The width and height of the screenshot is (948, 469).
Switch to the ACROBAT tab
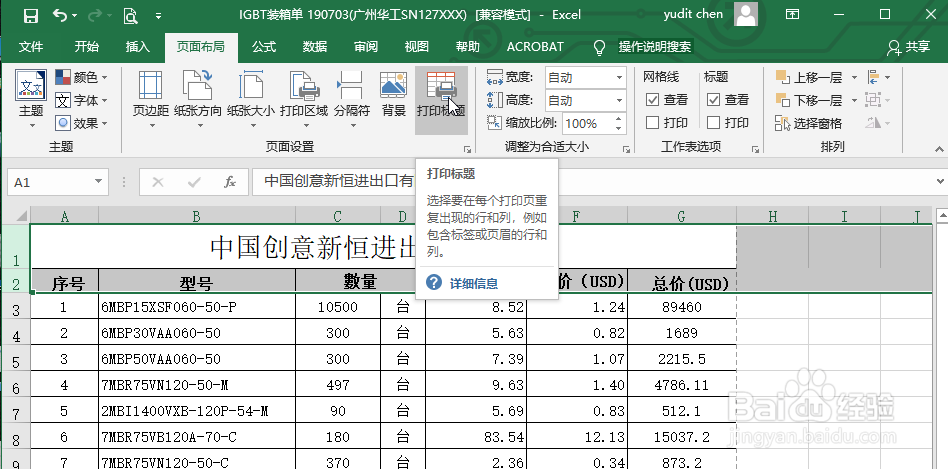point(535,47)
